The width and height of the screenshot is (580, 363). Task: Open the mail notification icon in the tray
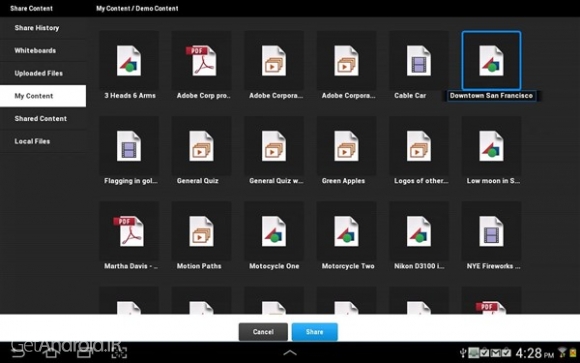click(495, 353)
